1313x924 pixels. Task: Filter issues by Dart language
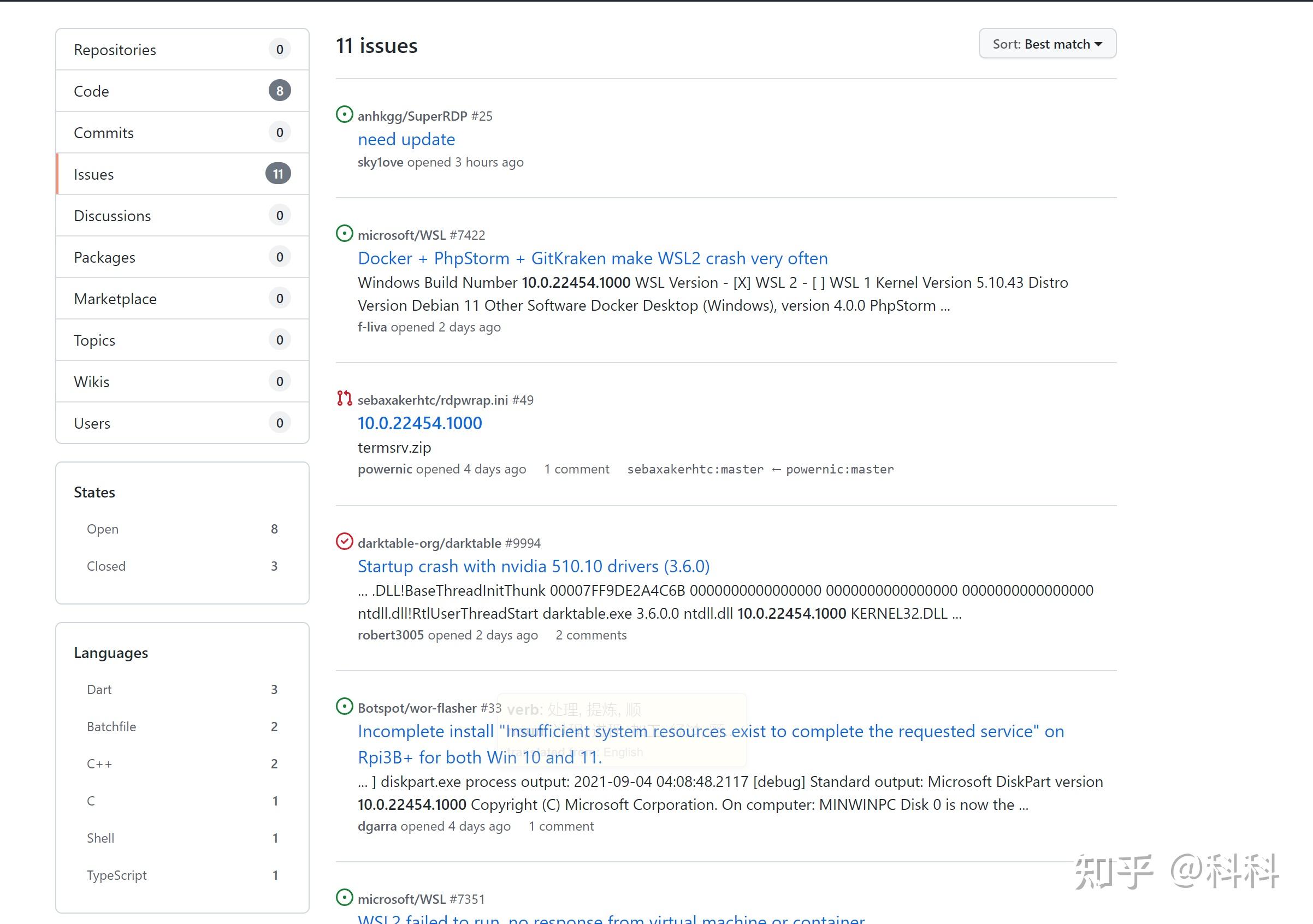click(x=182, y=690)
